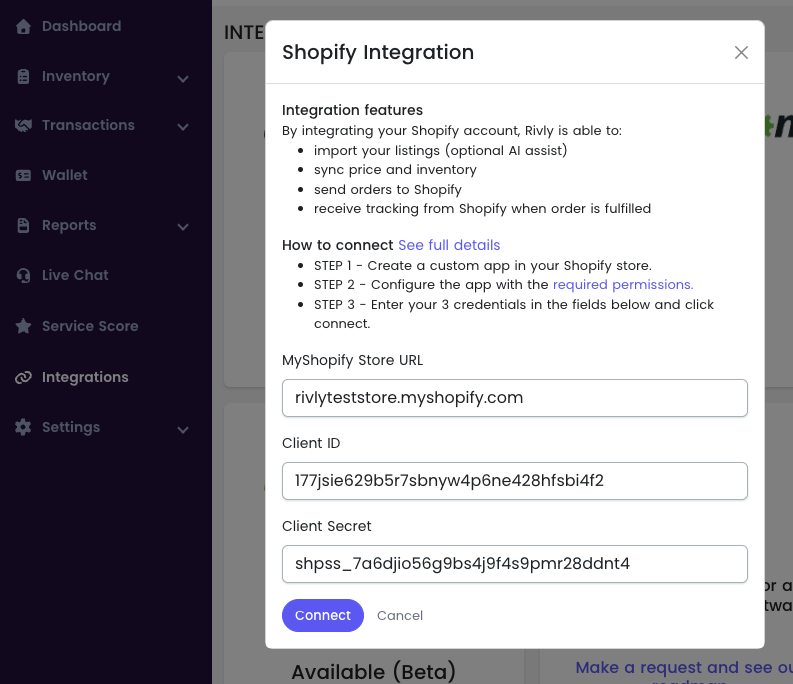The width and height of the screenshot is (793, 684).
Task: Focus the Client ID input field
Action: (514, 480)
